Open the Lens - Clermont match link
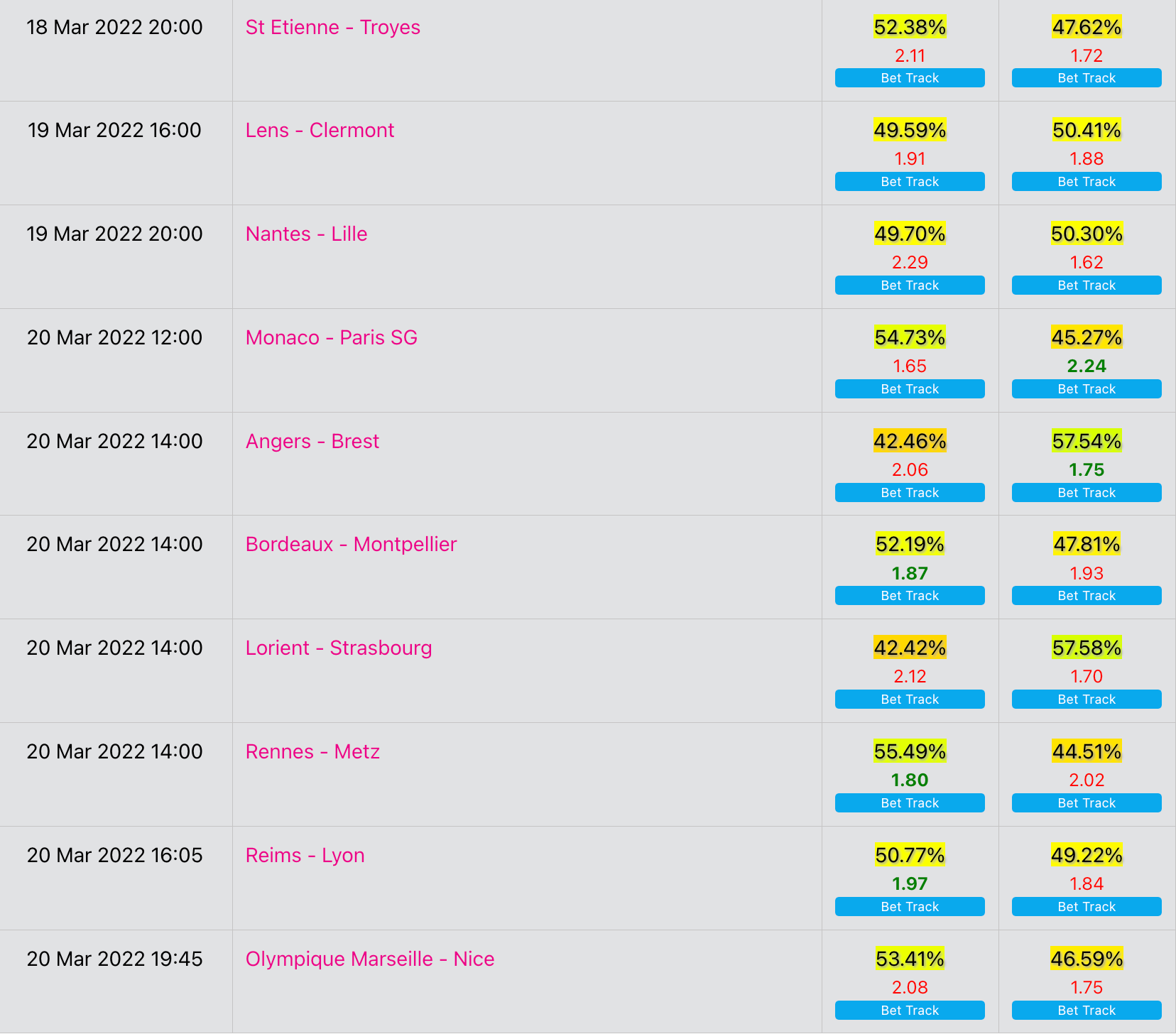This screenshot has width=1176, height=1034. (x=320, y=131)
